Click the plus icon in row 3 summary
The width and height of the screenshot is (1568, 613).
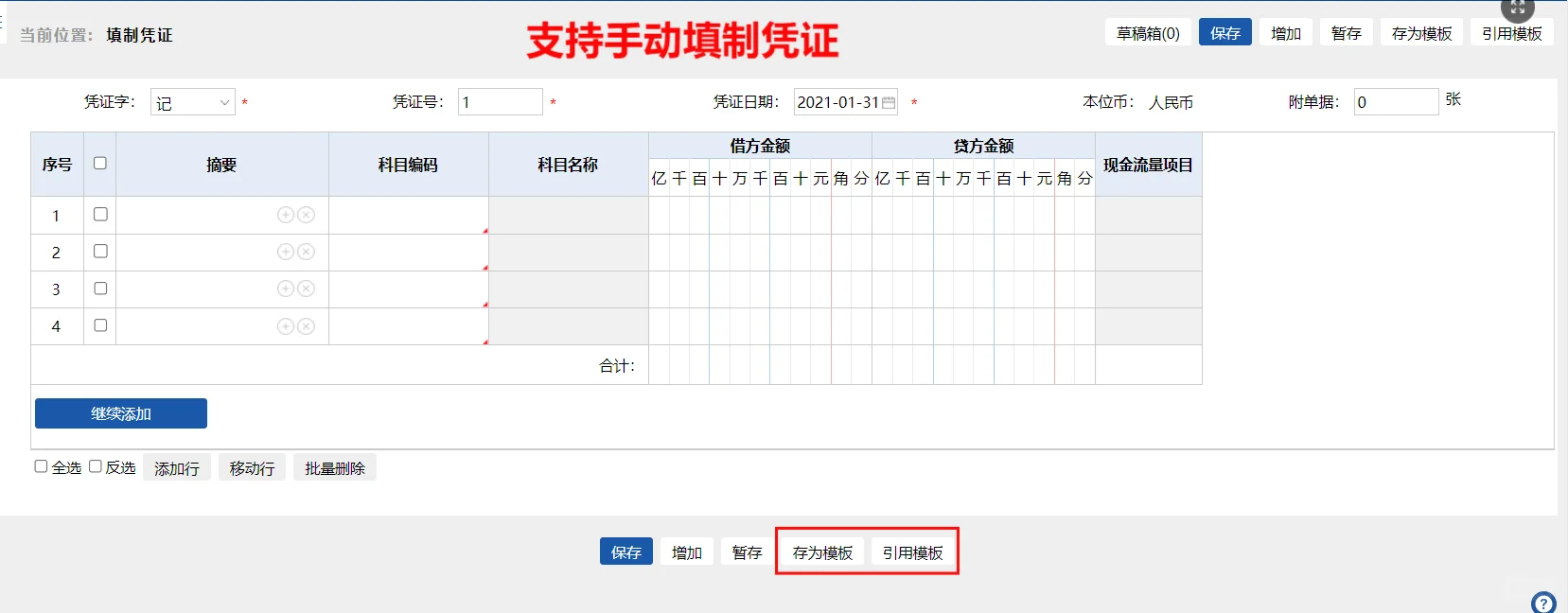point(285,289)
